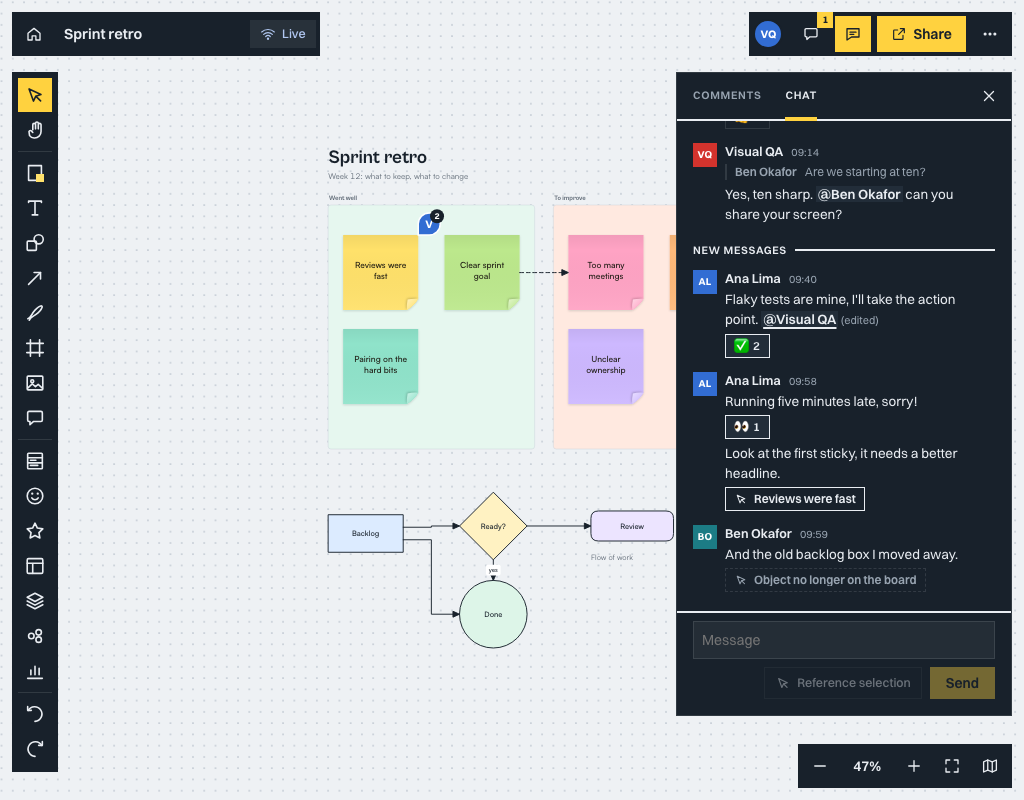Switch to the Comments tab

[727, 95]
